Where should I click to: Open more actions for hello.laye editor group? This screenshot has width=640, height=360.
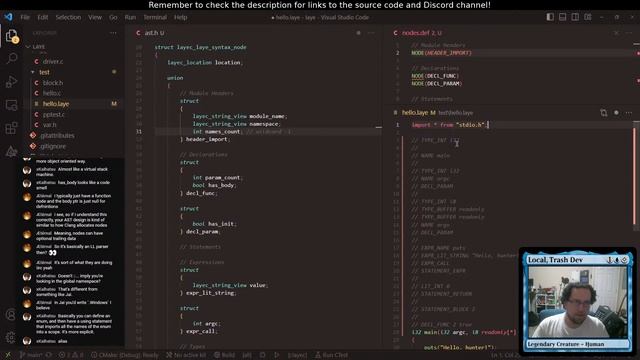pos(629,113)
